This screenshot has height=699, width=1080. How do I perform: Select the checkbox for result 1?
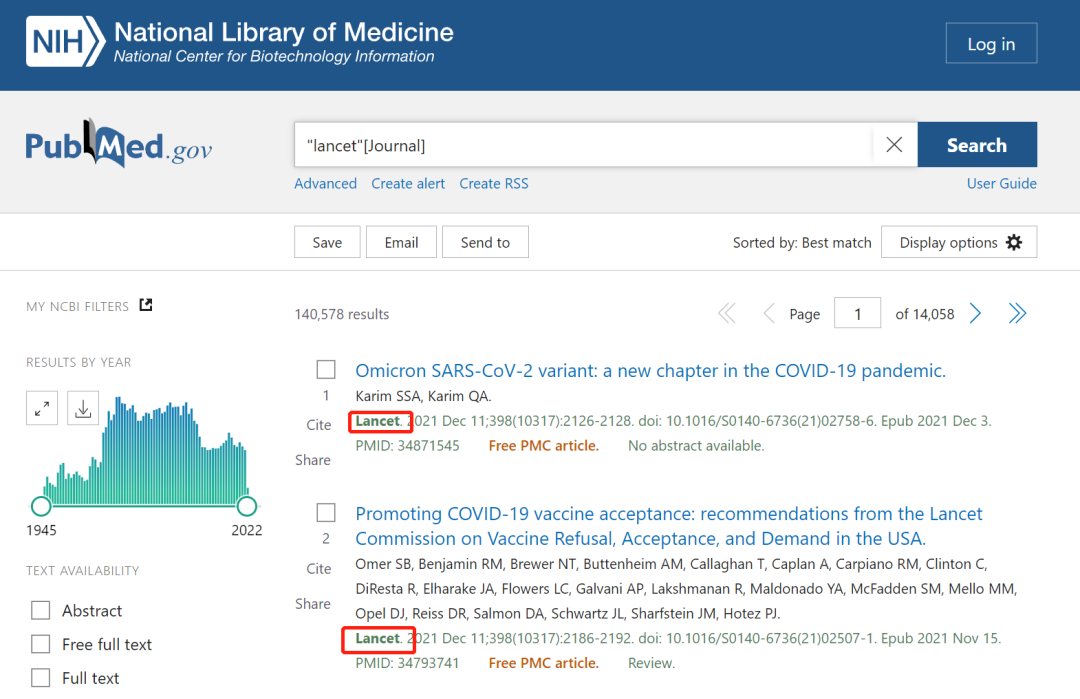(x=326, y=369)
